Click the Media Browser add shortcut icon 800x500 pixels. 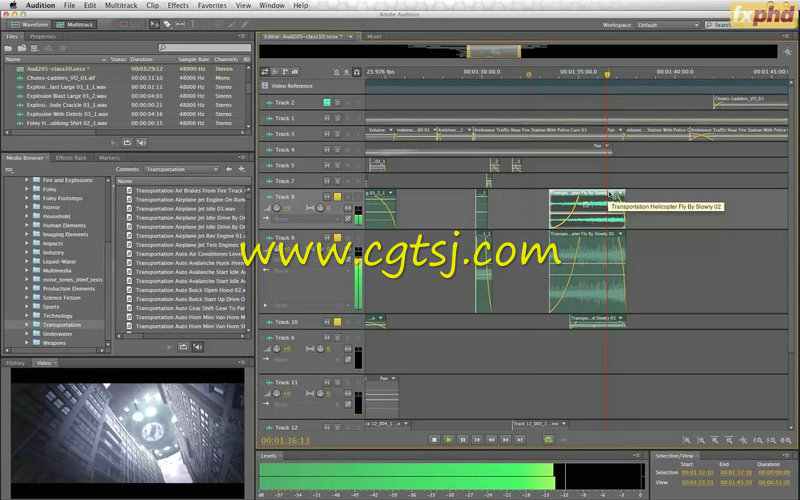(x=241, y=169)
